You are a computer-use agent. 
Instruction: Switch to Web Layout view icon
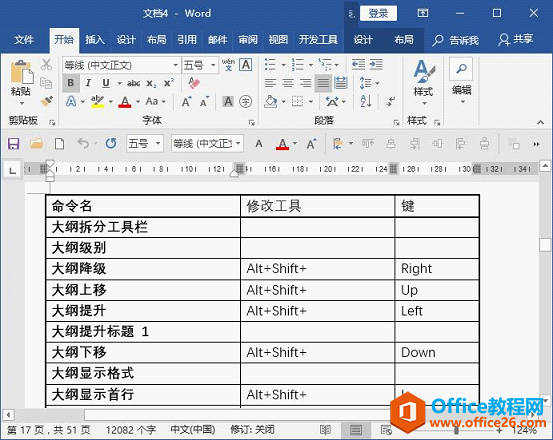386,430
